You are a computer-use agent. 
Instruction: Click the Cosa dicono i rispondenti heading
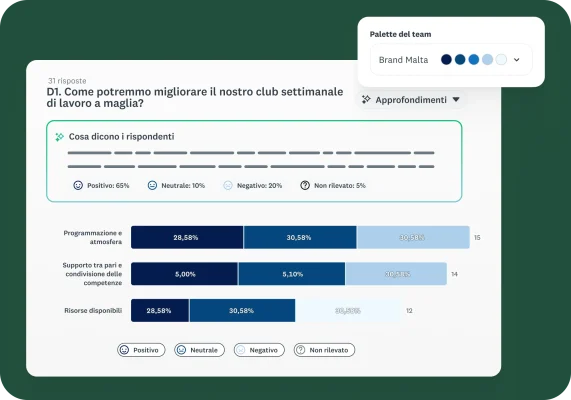pyautogui.click(x=121, y=137)
